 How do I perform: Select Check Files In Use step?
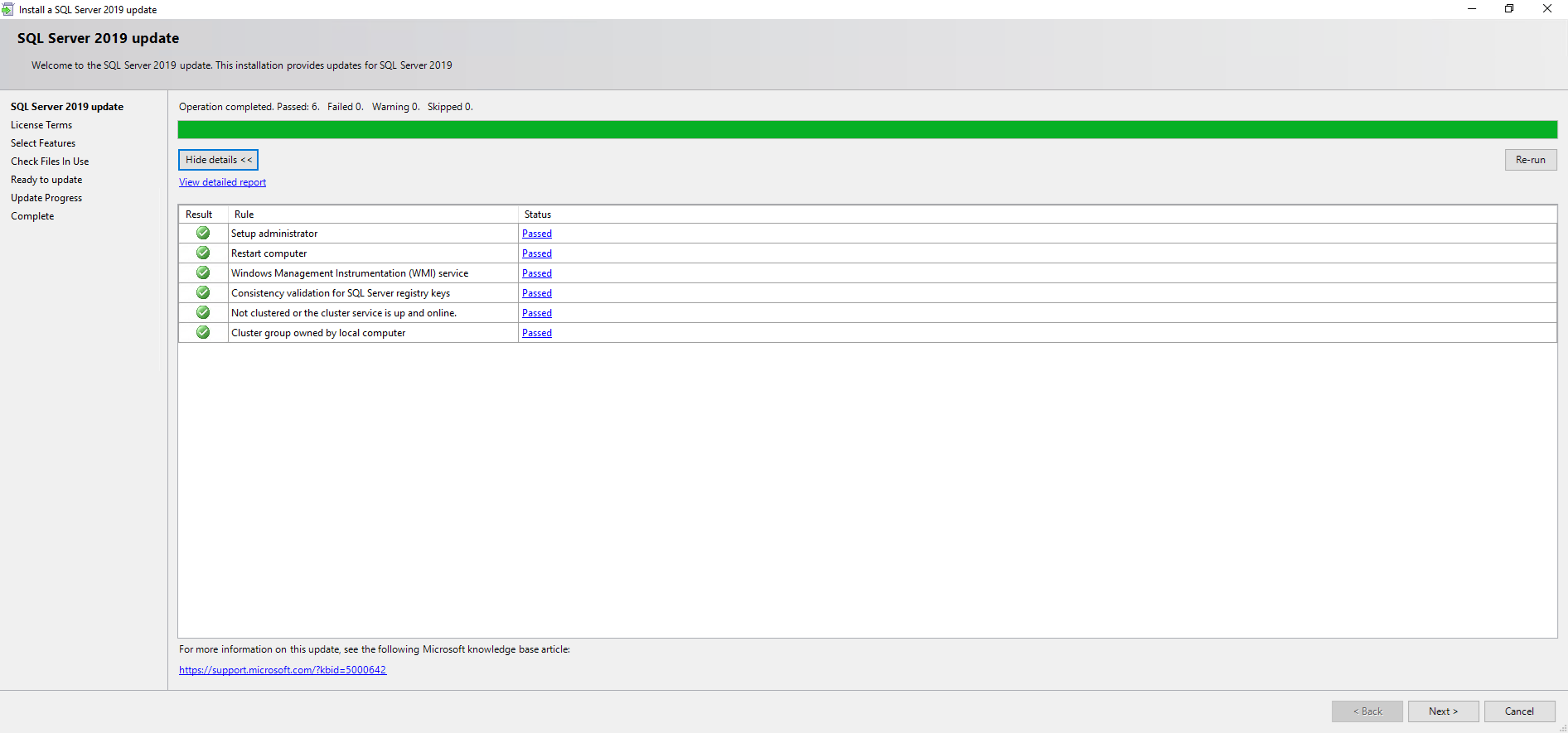click(x=50, y=162)
